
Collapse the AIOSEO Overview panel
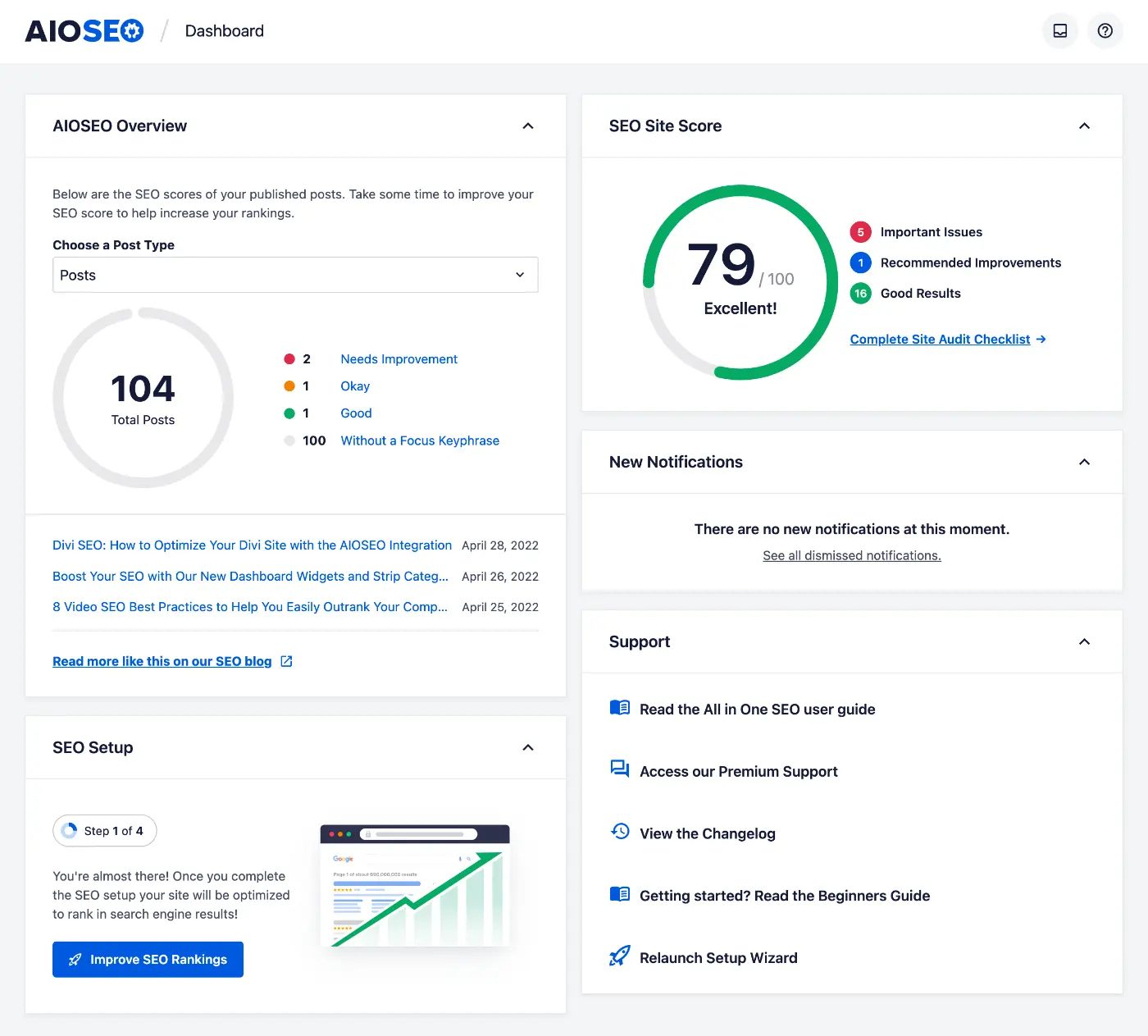click(528, 126)
